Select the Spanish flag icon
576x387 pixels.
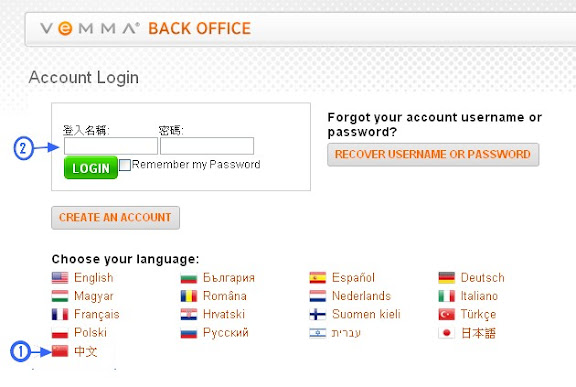(x=318, y=278)
